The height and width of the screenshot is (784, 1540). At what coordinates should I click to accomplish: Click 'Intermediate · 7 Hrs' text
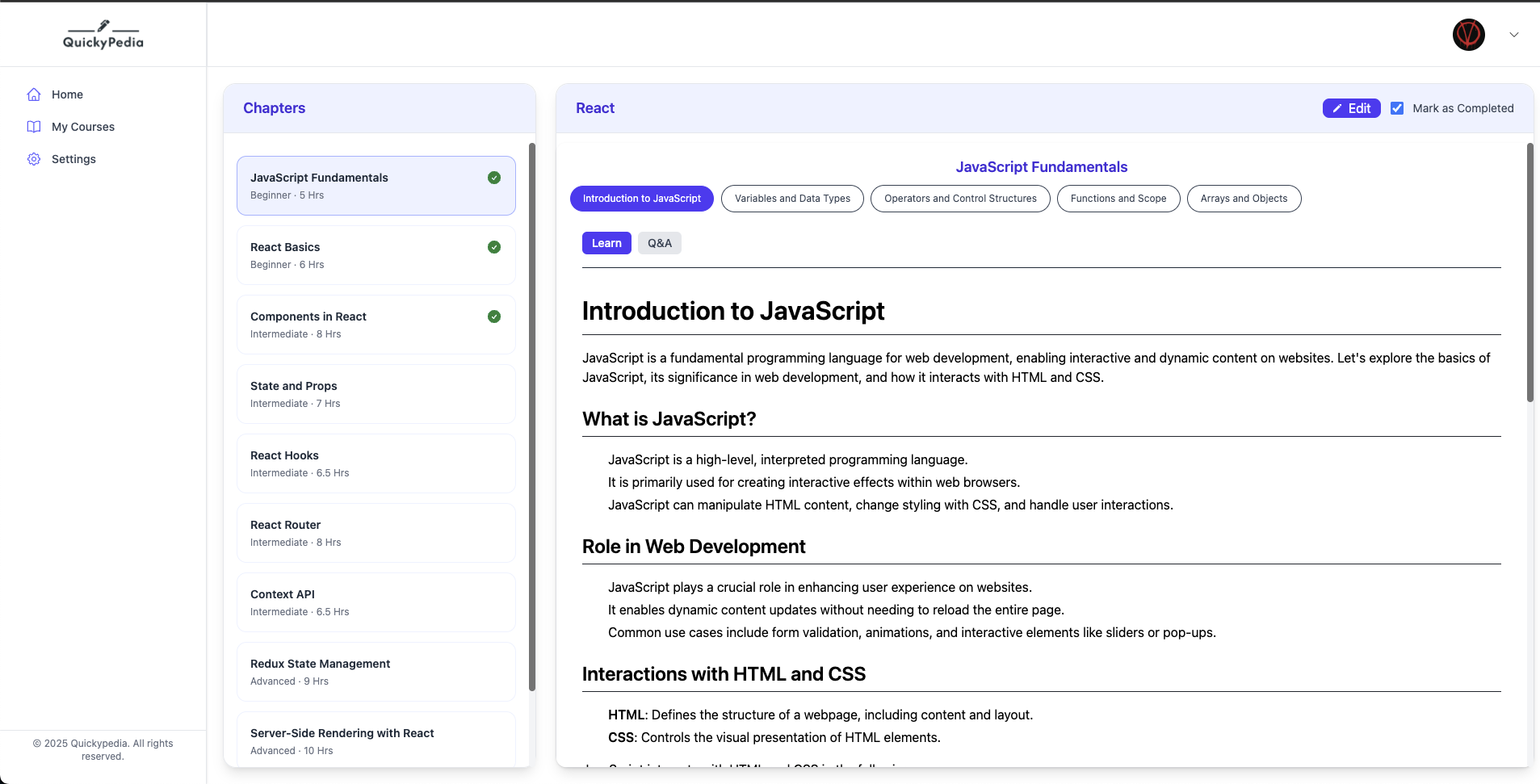coord(296,404)
